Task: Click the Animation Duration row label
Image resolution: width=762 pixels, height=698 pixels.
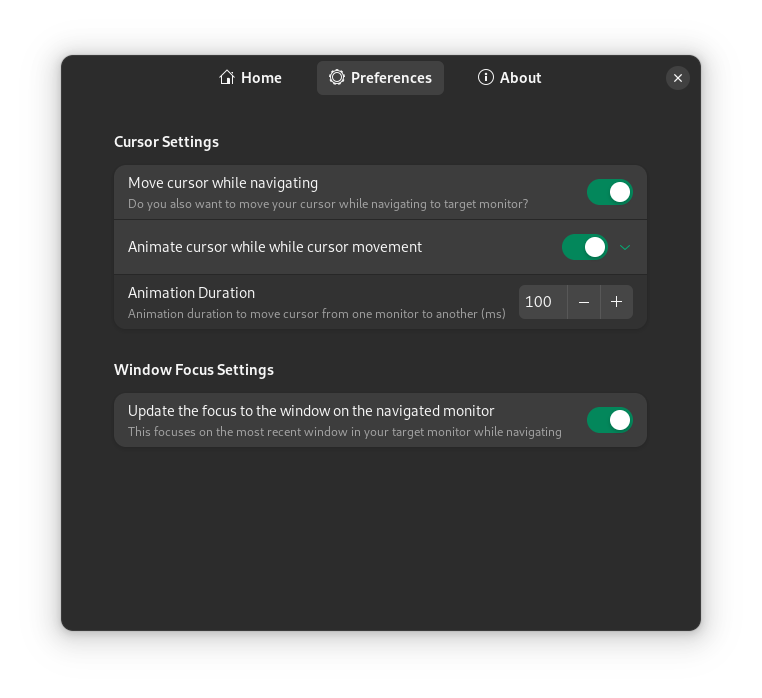Action: tap(191, 293)
